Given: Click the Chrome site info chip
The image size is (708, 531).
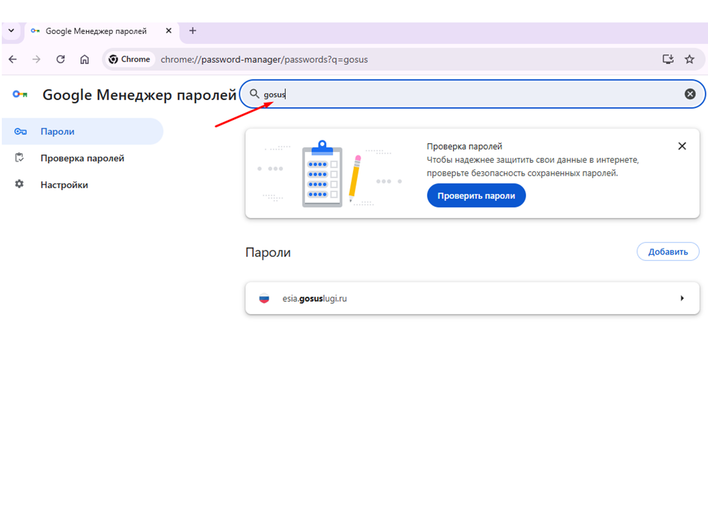Looking at the screenshot, I should tap(130, 59).
